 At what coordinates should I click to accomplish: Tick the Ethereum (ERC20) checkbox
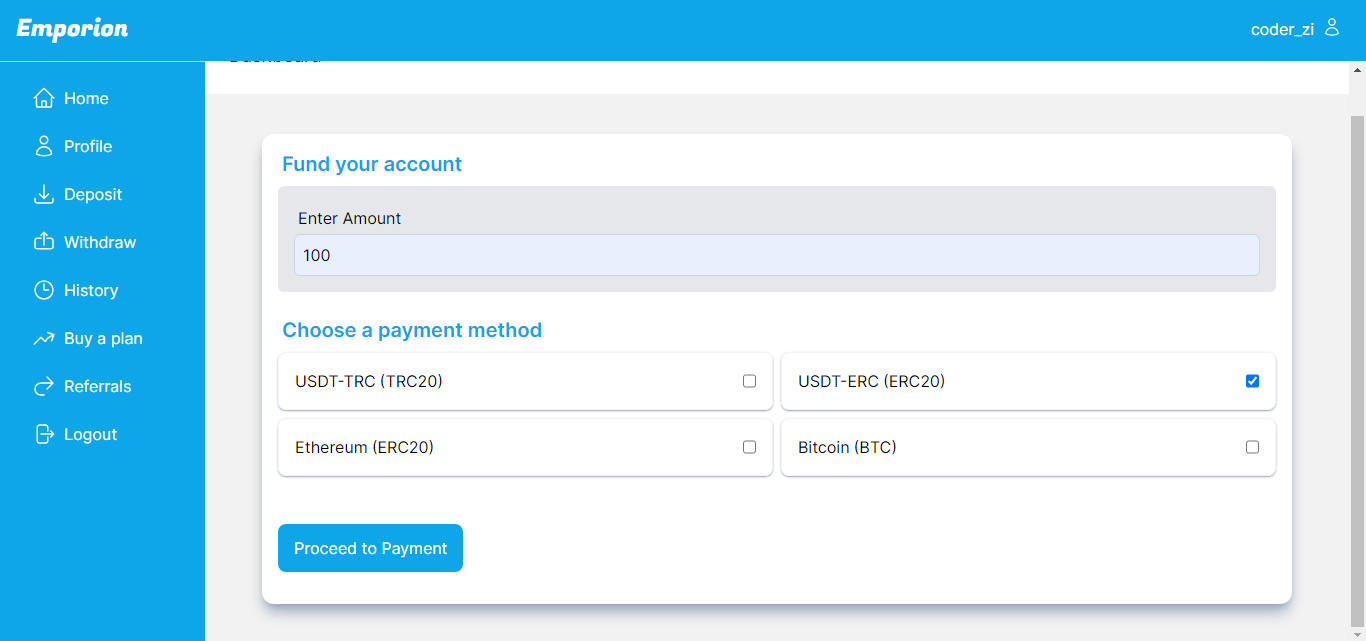pyautogui.click(x=749, y=447)
